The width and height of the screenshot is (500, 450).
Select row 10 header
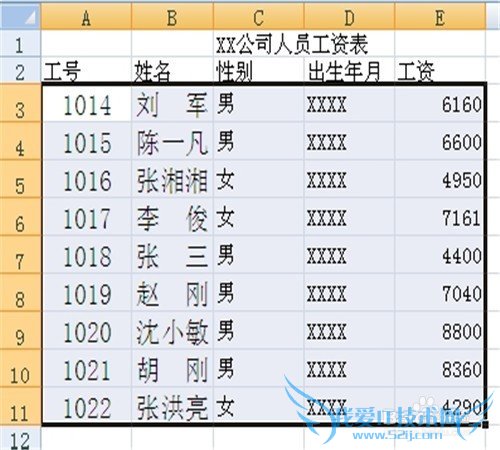coord(20,369)
